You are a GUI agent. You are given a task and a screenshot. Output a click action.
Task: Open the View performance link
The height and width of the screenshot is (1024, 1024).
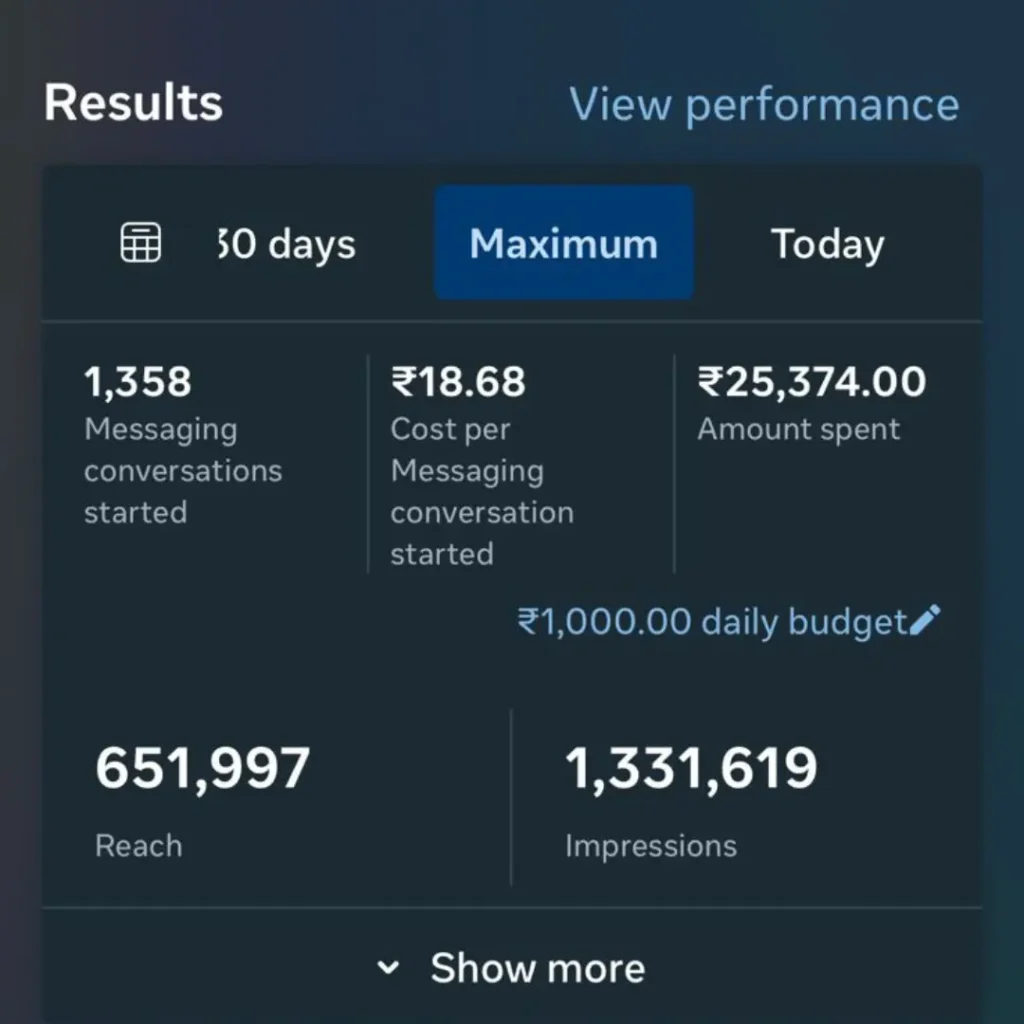764,105
